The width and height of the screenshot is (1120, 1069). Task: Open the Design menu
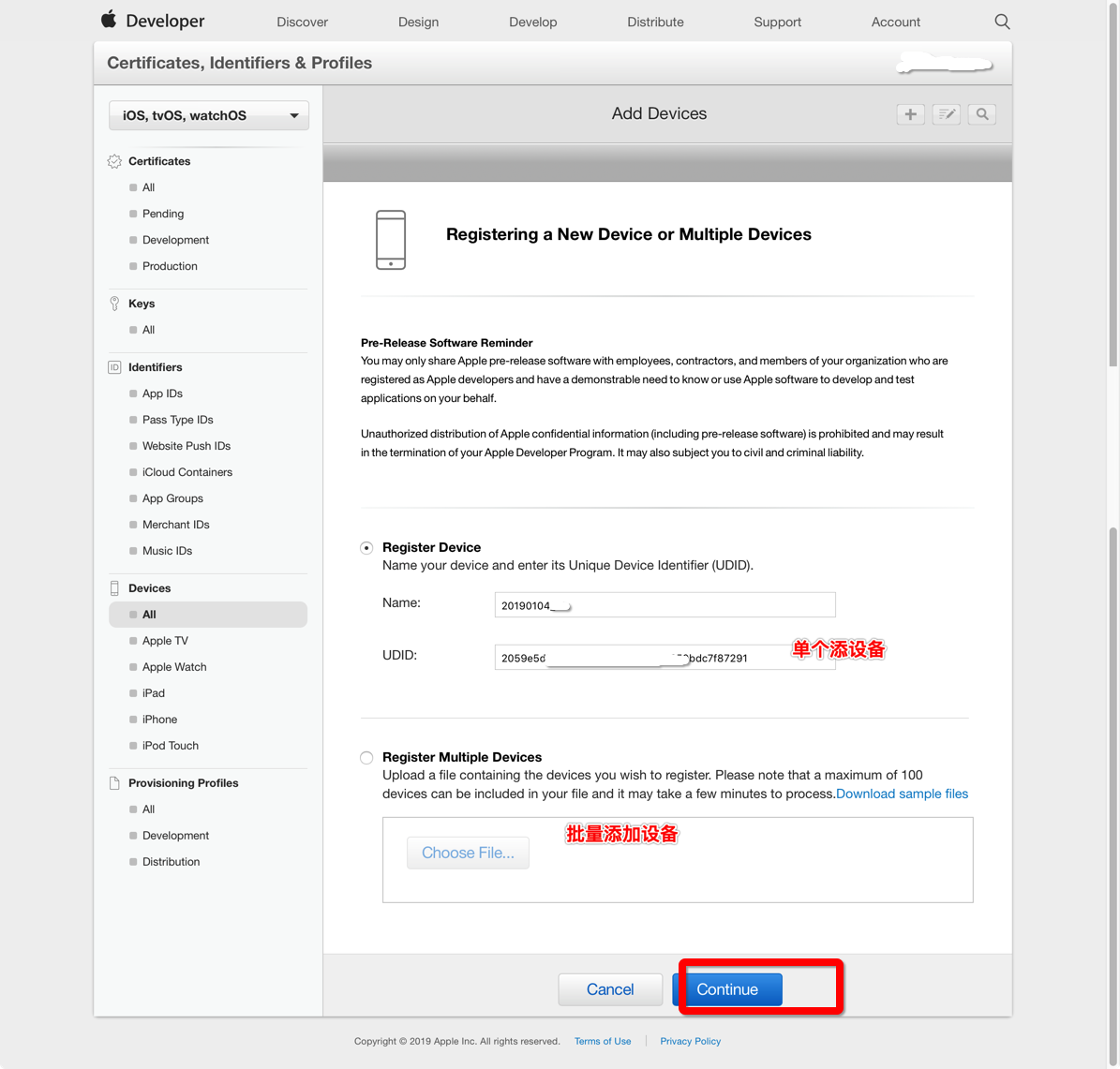tap(419, 22)
